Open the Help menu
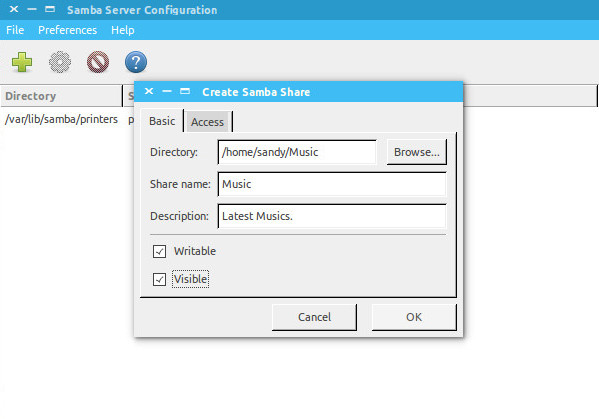599x419 pixels. tap(123, 30)
